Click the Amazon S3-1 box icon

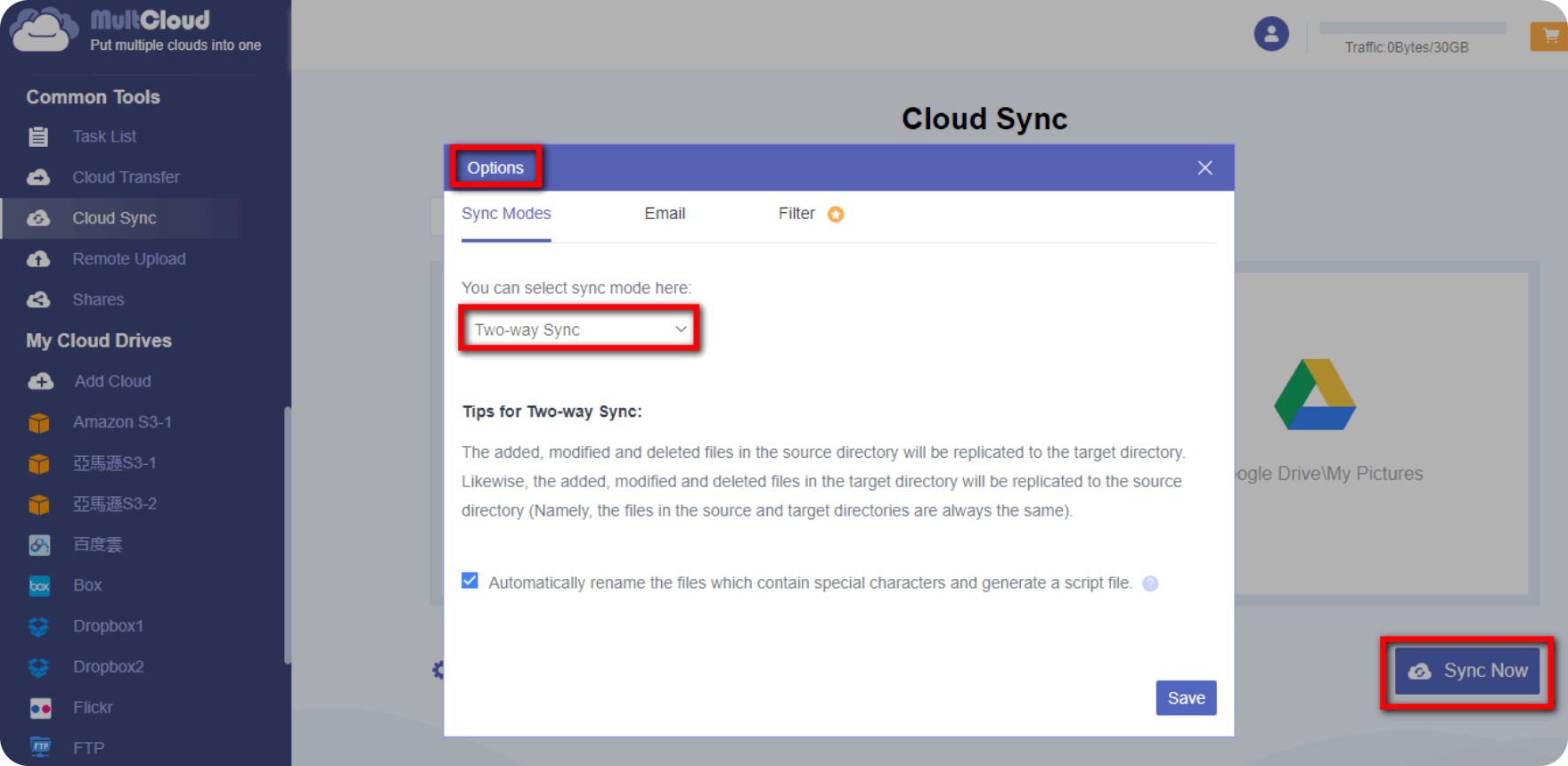click(x=39, y=422)
